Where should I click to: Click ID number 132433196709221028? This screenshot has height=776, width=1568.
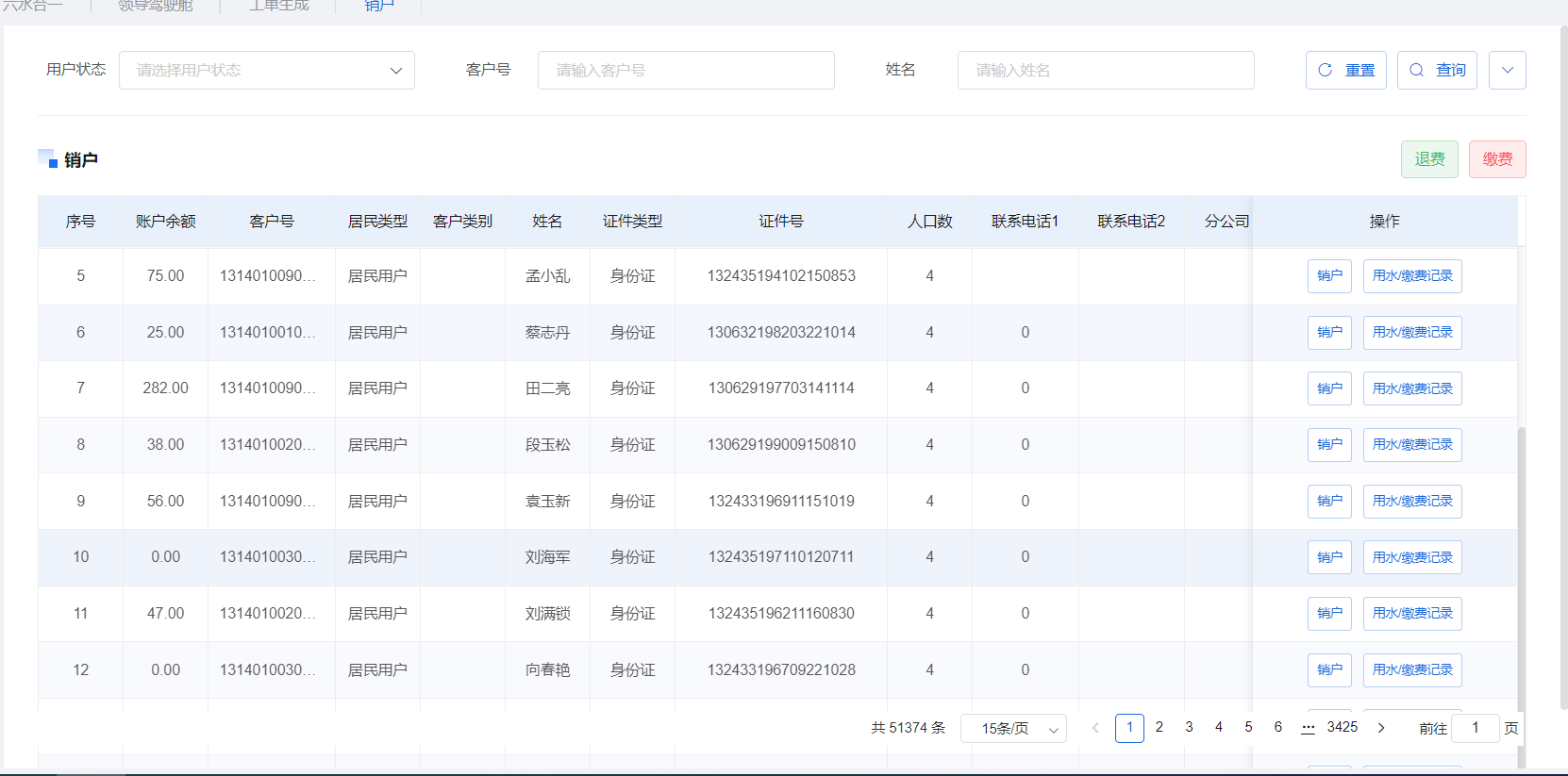click(x=781, y=670)
